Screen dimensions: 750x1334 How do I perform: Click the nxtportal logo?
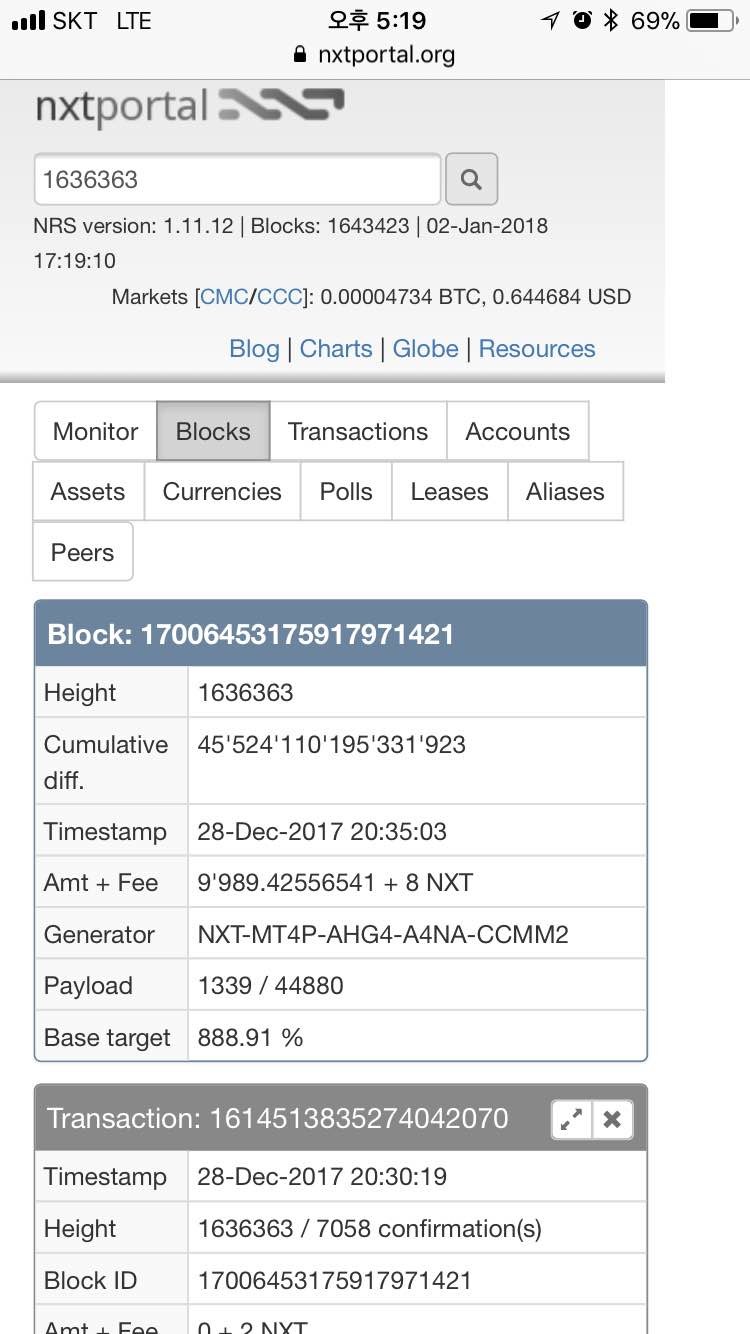(190, 107)
